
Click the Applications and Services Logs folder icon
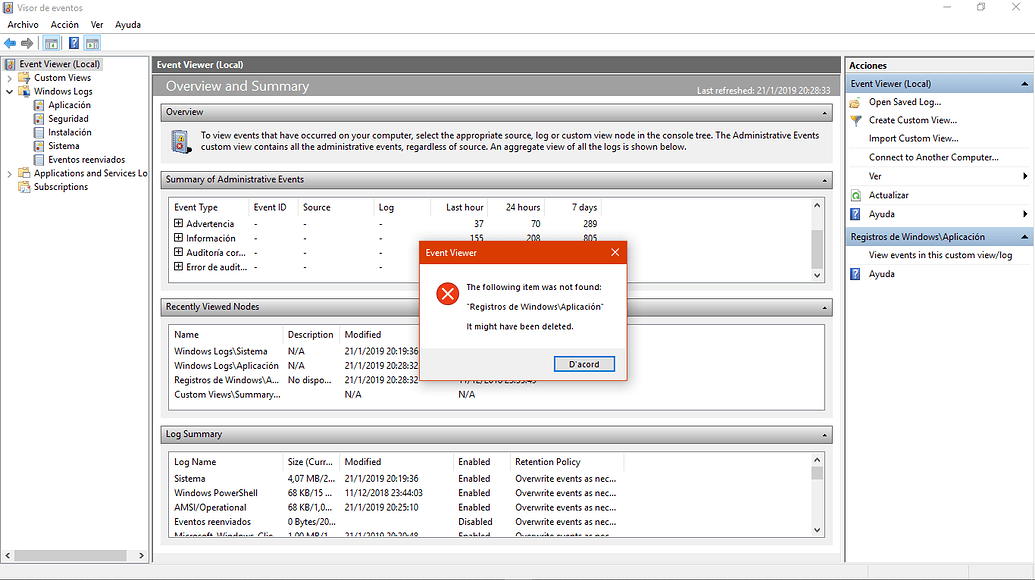(24, 173)
